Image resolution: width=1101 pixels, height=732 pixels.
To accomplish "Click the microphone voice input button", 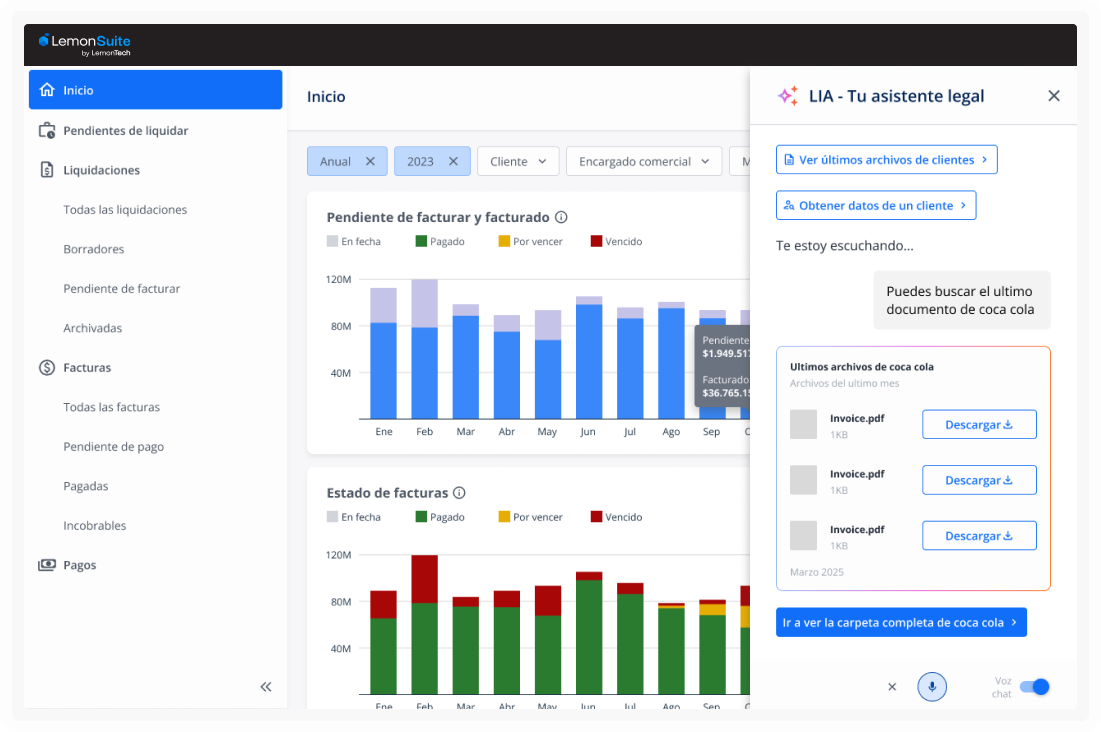I will coord(931,687).
